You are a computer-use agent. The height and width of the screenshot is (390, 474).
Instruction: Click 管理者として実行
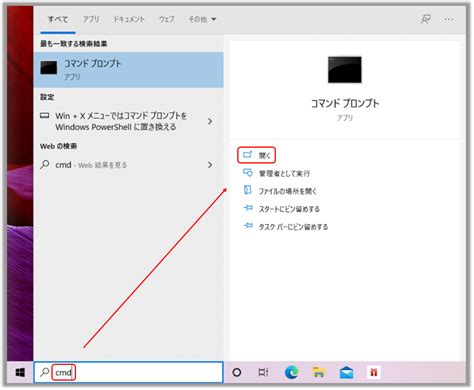[x=284, y=173]
